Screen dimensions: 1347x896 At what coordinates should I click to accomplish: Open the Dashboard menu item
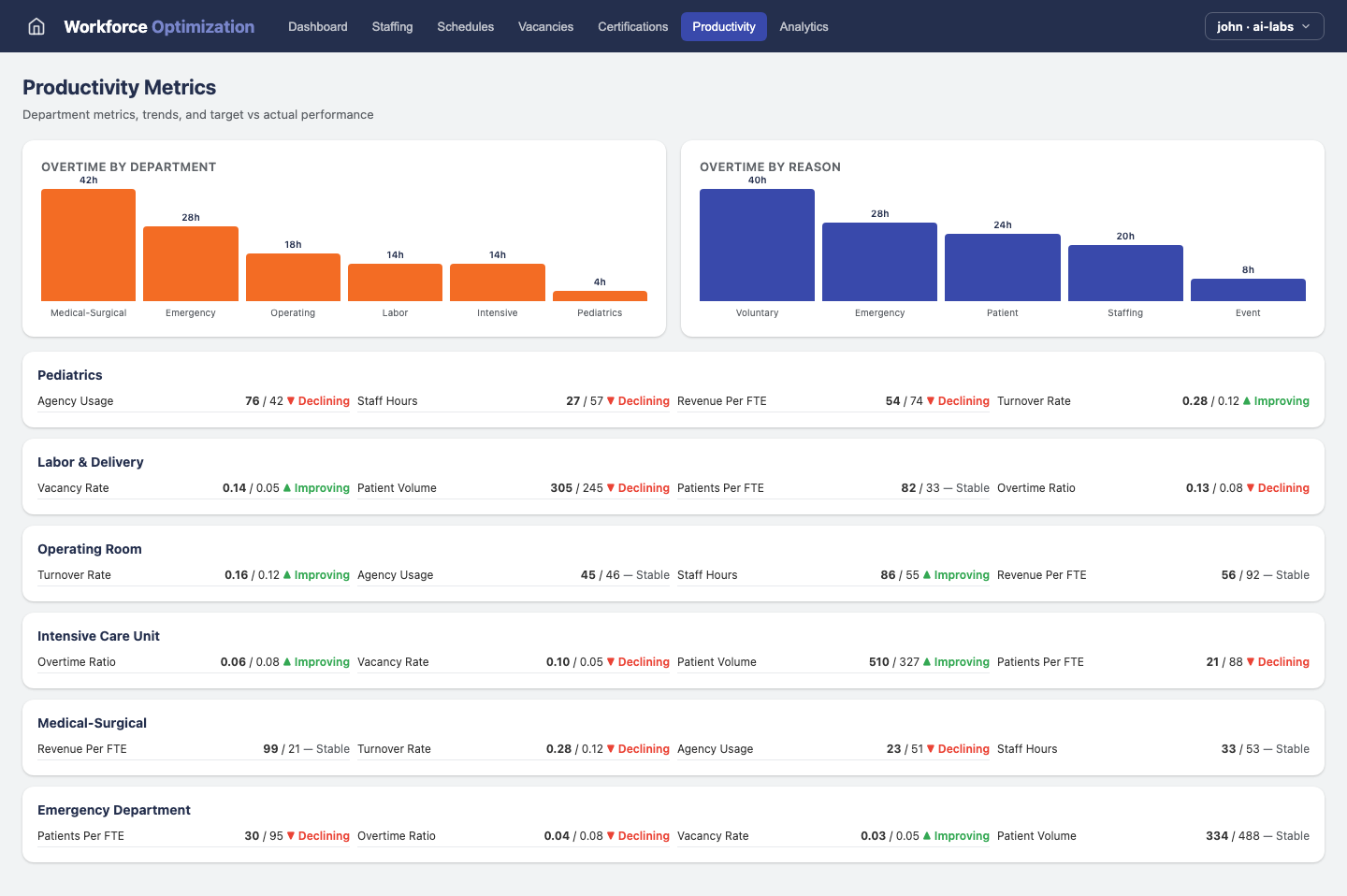pos(317,26)
